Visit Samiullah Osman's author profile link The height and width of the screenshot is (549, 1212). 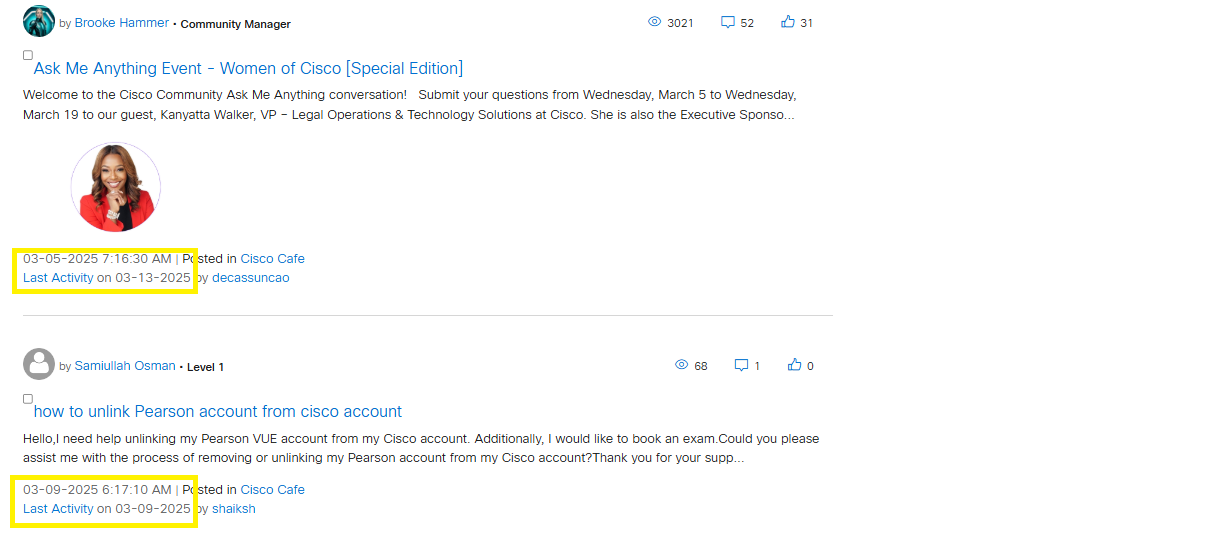point(125,365)
